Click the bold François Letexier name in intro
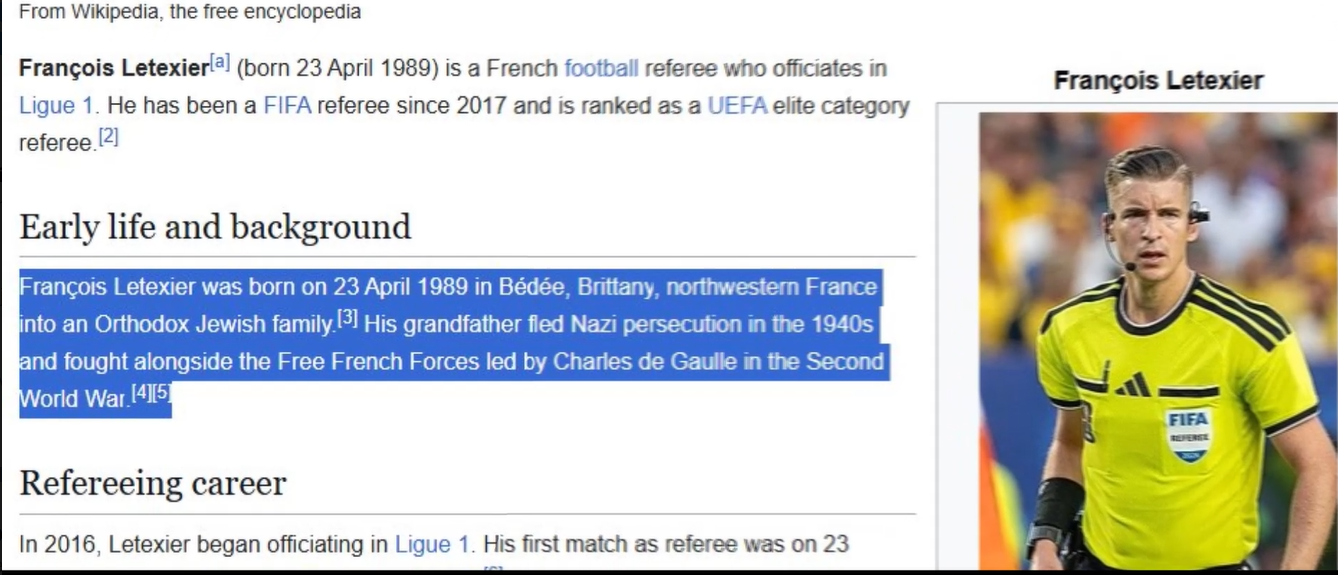This screenshot has height=575, width=1338. click(112, 69)
